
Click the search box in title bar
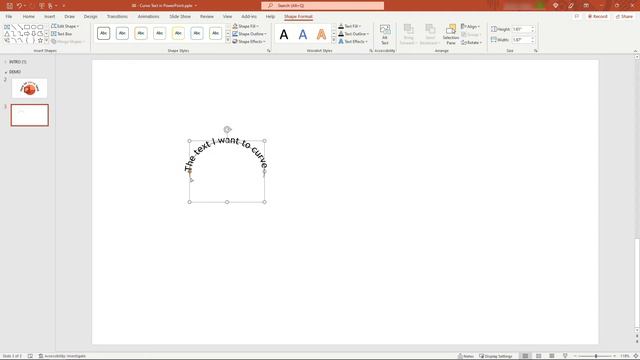[x=322, y=6]
